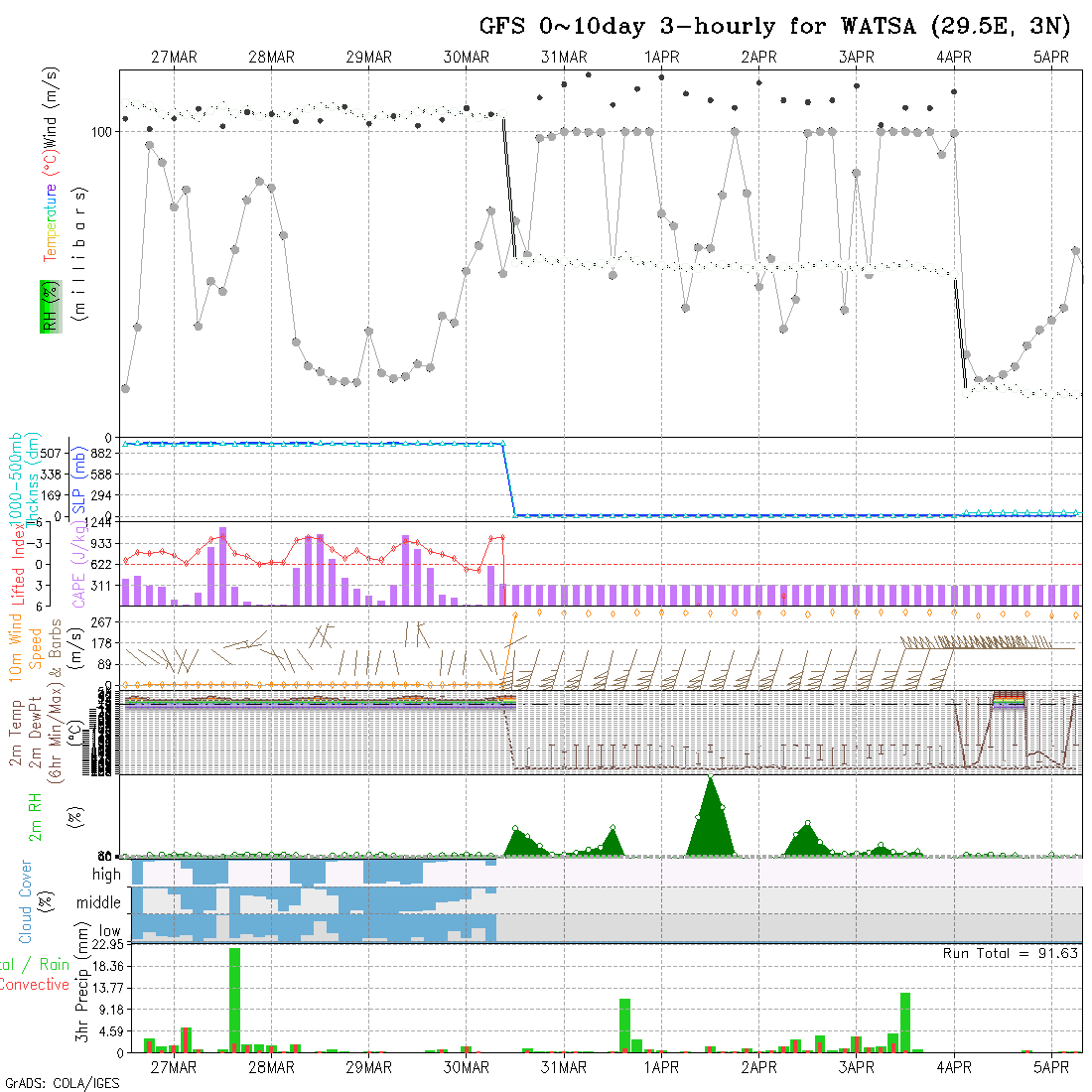Click the Run Total = 91.63 text
The image size is (1092, 1092).
1011,953
